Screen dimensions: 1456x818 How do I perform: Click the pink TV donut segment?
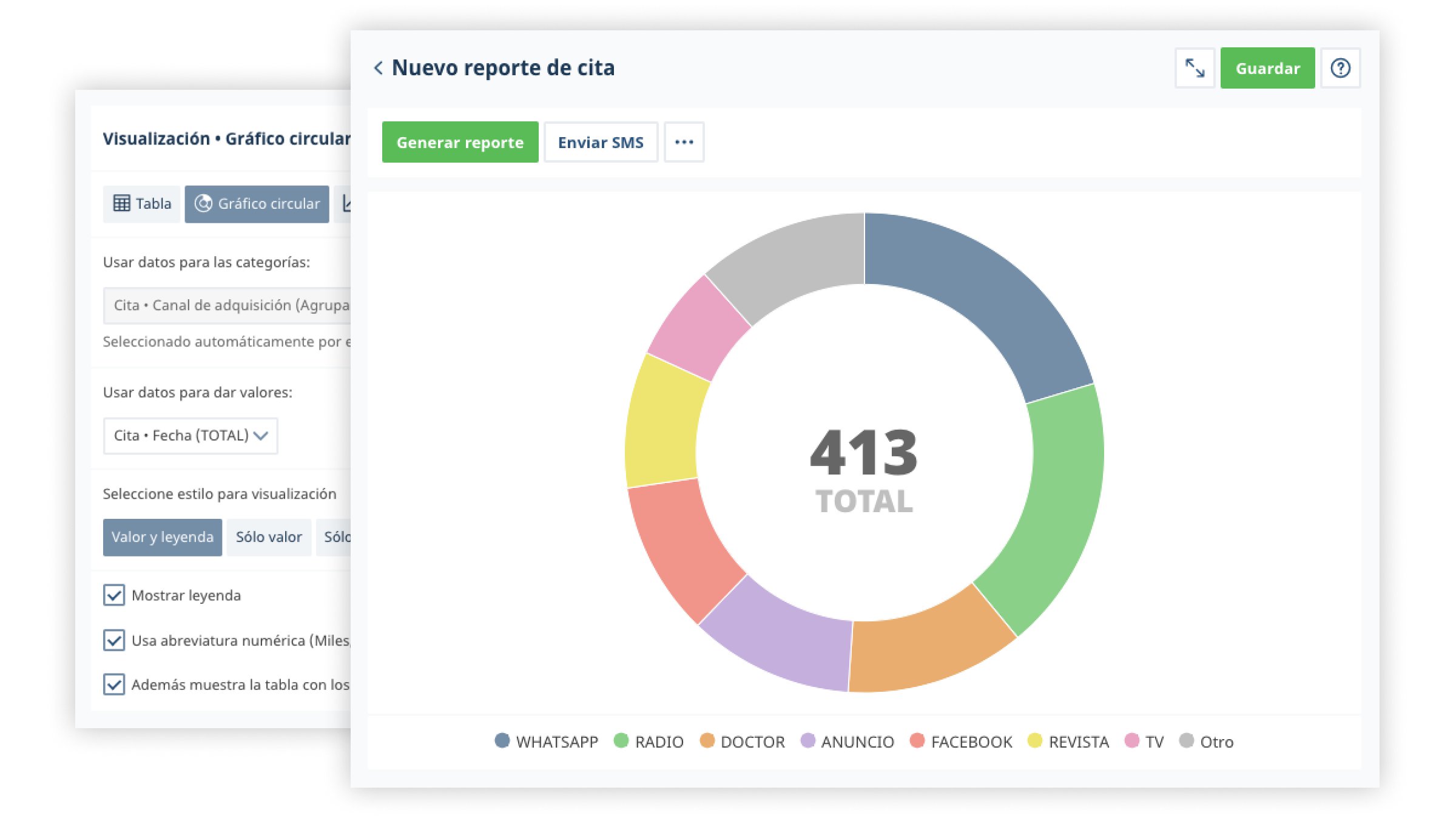click(701, 331)
